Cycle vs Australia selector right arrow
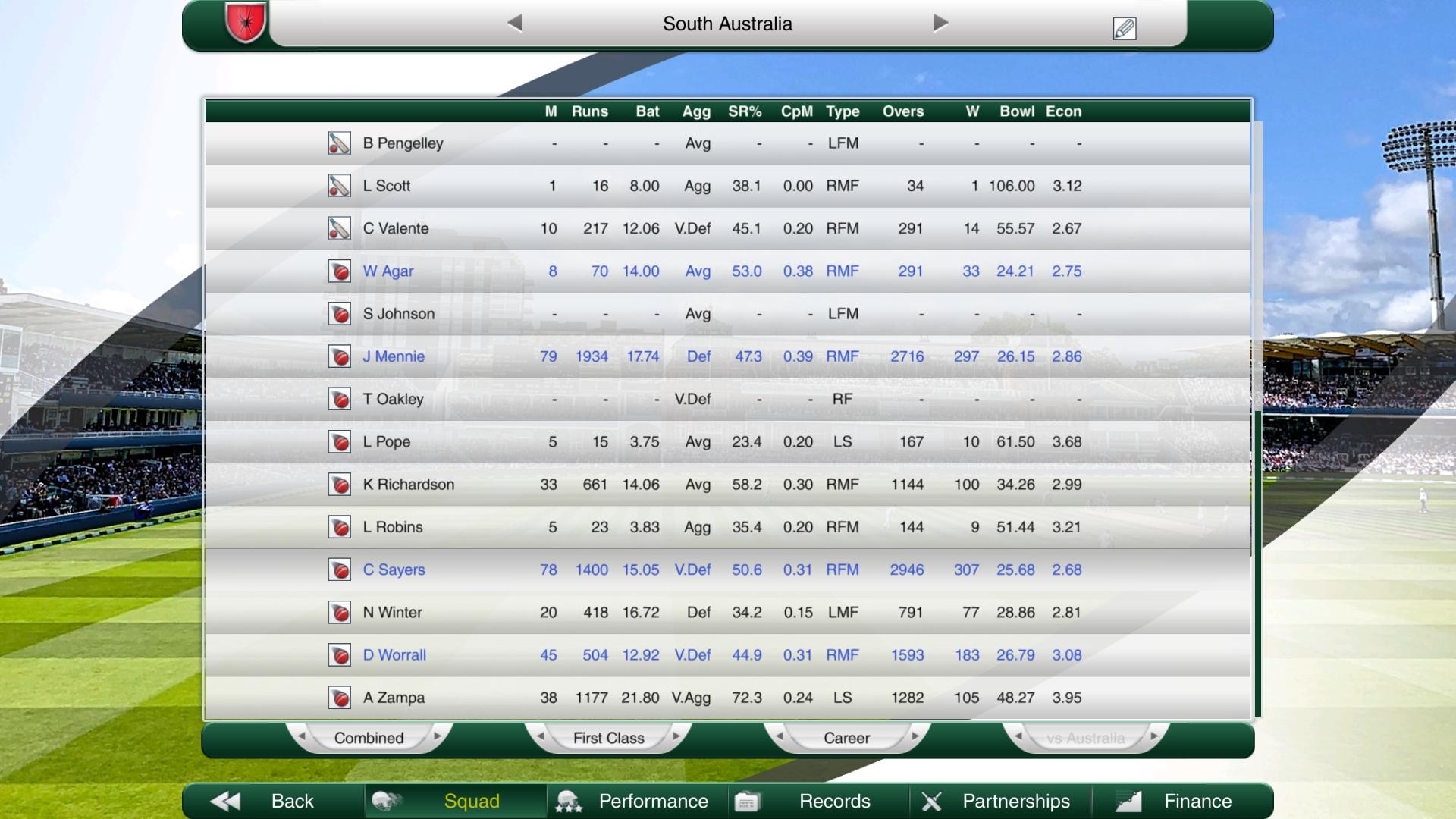Image resolution: width=1456 pixels, height=819 pixels. click(1153, 736)
